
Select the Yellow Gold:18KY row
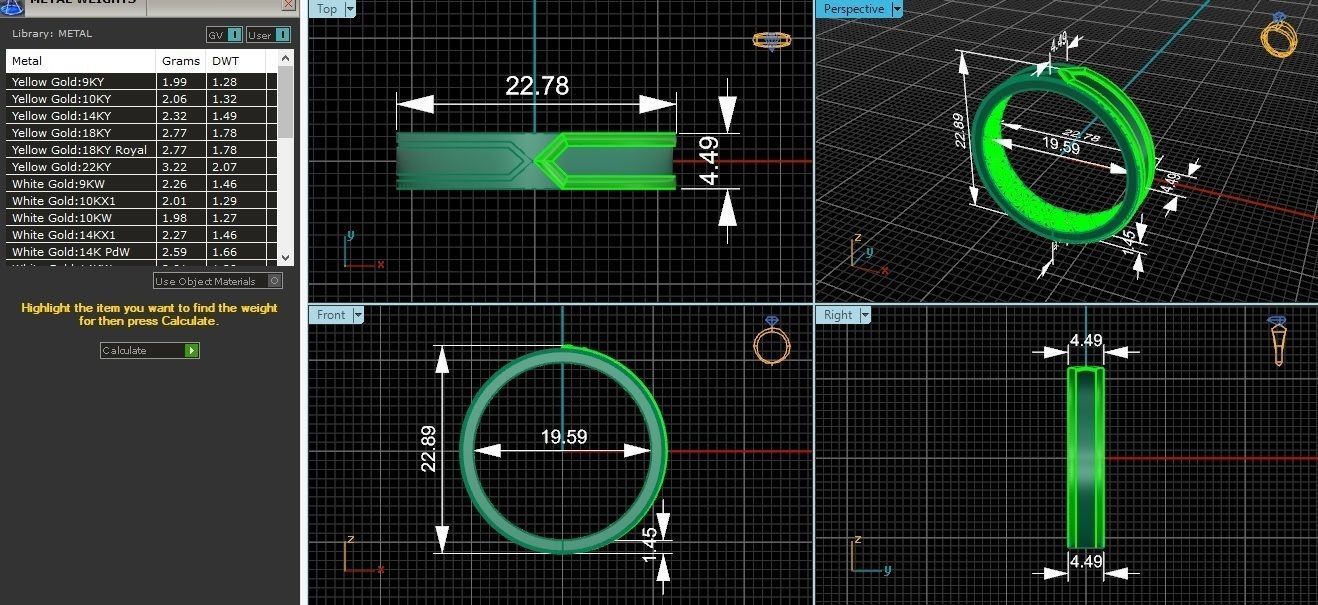click(141, 133)
